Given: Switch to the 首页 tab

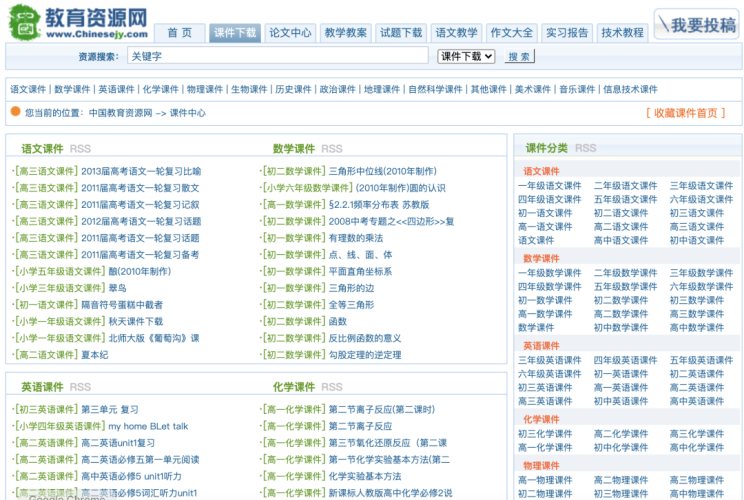Looking at the screenshot, I should pos(180,32).
